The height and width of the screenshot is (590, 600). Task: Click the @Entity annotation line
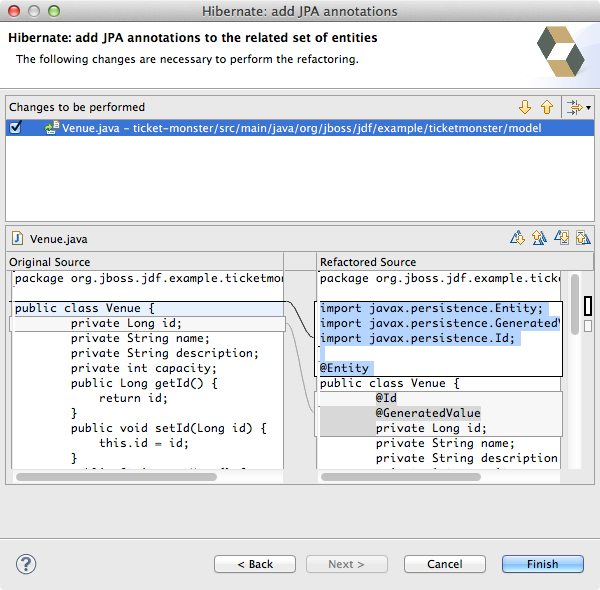coord(344,368)
